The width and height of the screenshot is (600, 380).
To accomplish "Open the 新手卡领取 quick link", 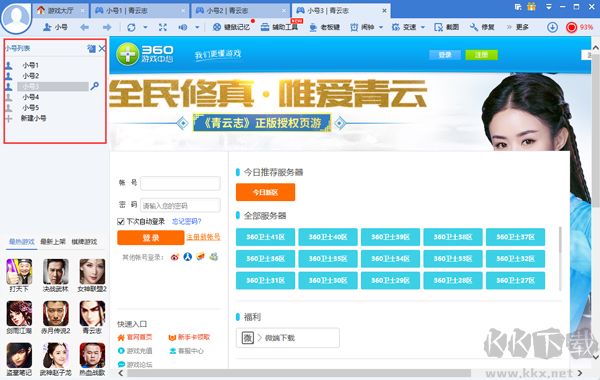I will click(x=189, y=337).
